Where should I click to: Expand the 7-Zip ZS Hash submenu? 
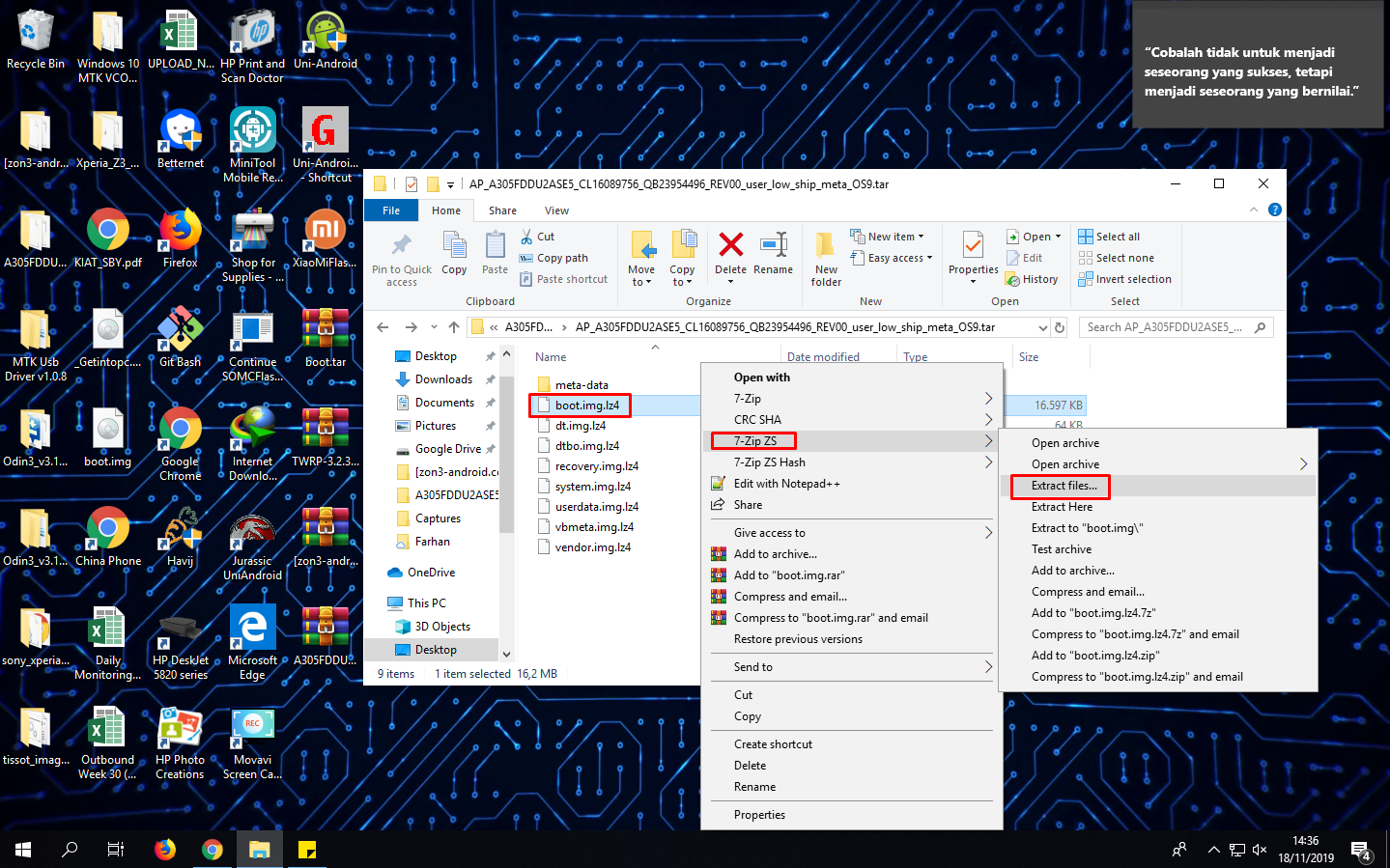coord(852,462)
